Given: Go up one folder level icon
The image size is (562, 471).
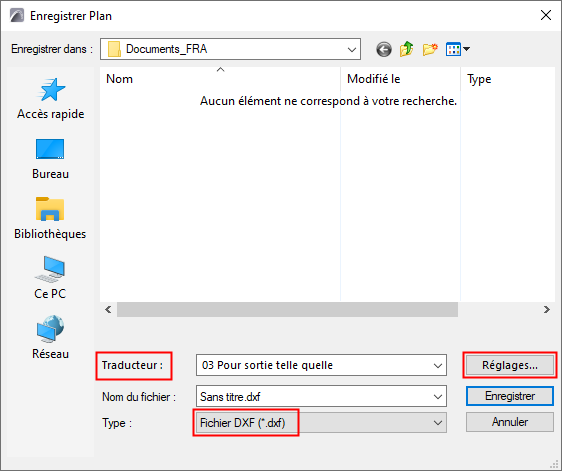Looking at the screenshot, I should pos(406,49).
